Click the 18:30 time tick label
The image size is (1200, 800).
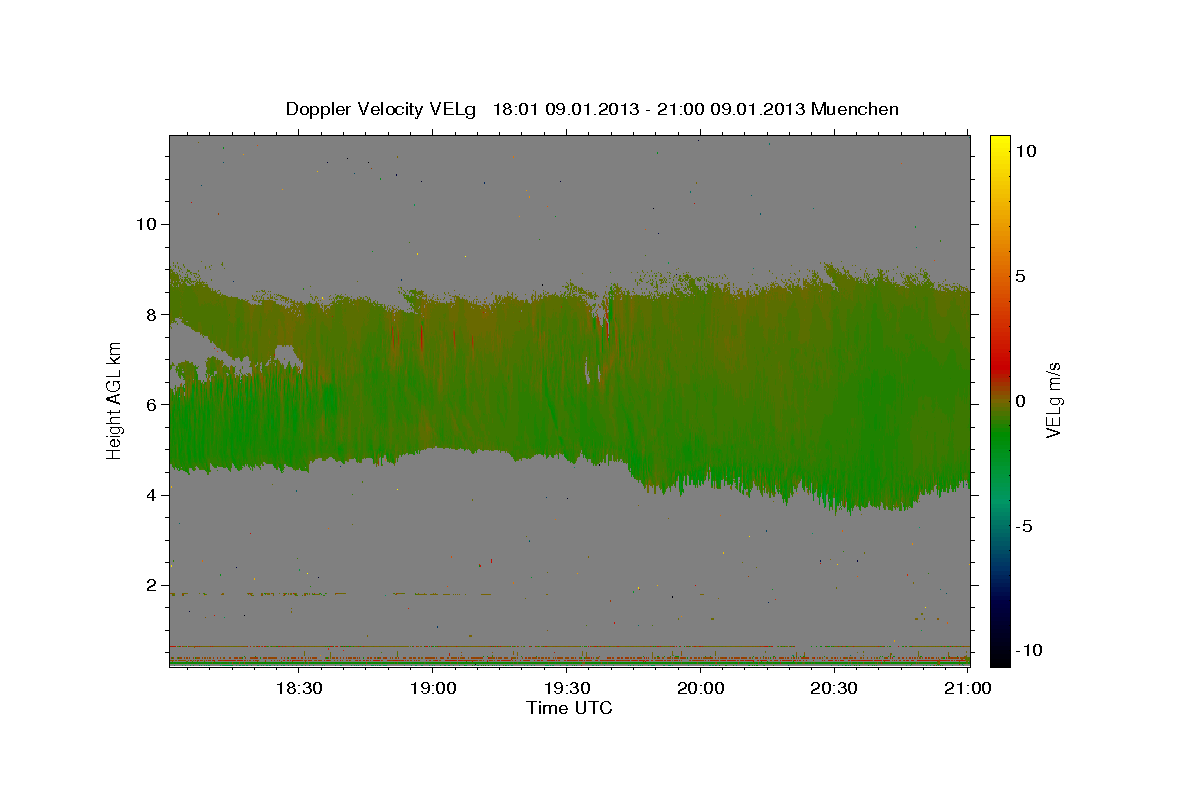(299, 688)
